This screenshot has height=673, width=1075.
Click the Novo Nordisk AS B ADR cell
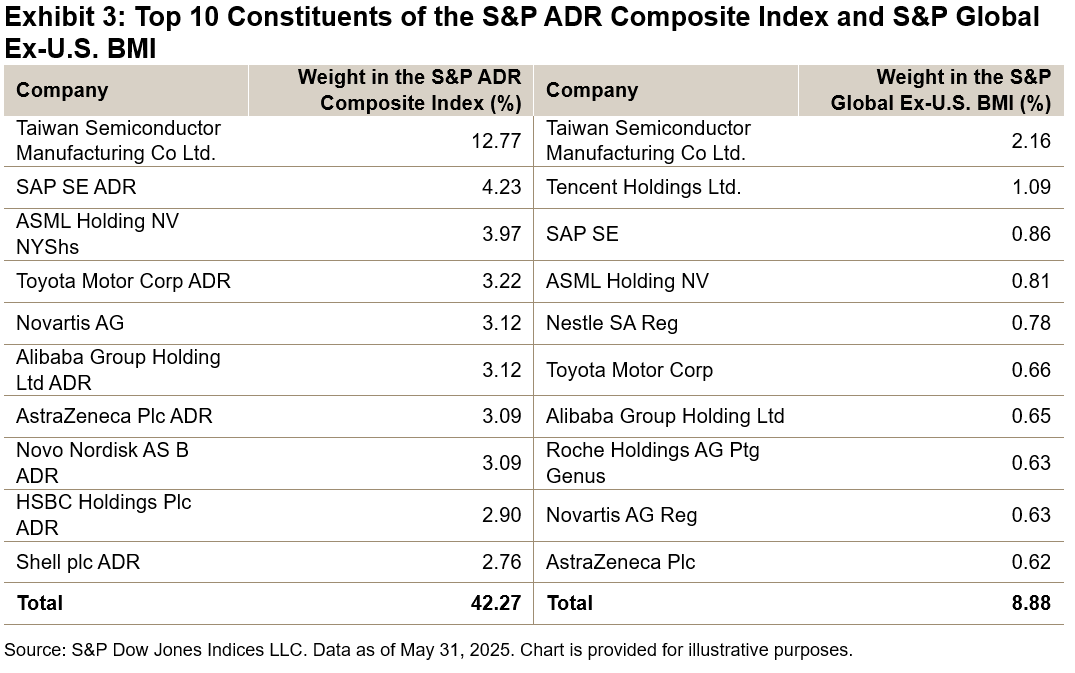pos(102,463)
